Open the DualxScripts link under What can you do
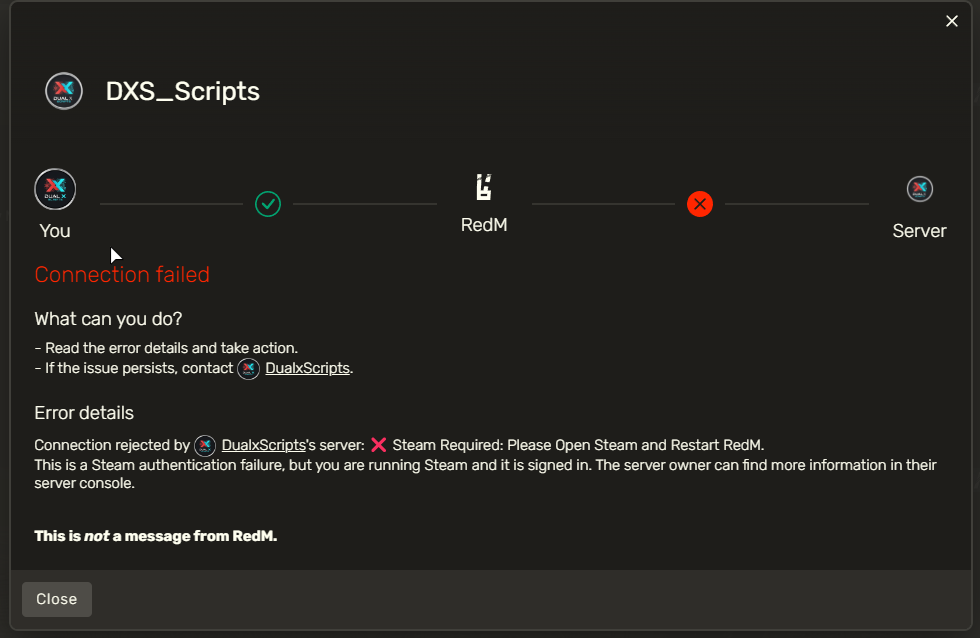The image size is (980, 638). (x=307, y=368)
